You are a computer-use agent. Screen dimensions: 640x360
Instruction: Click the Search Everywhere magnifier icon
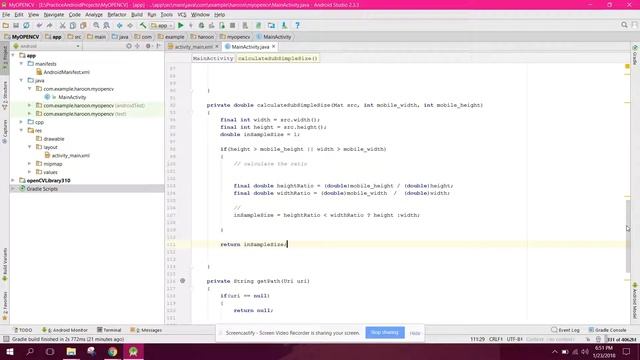[624, 25]
